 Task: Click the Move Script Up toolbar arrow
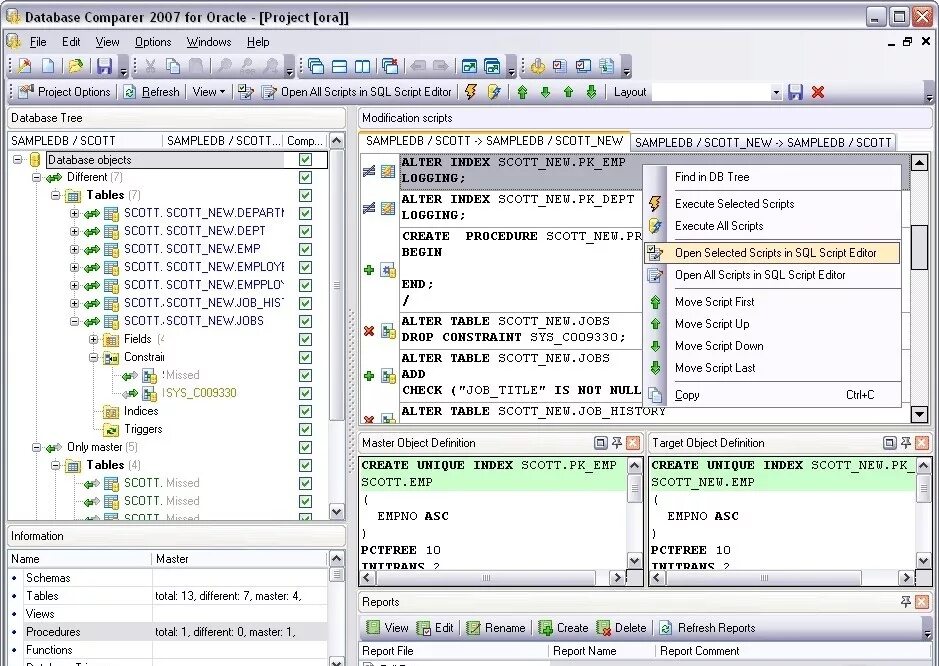(x=568, y=92)
